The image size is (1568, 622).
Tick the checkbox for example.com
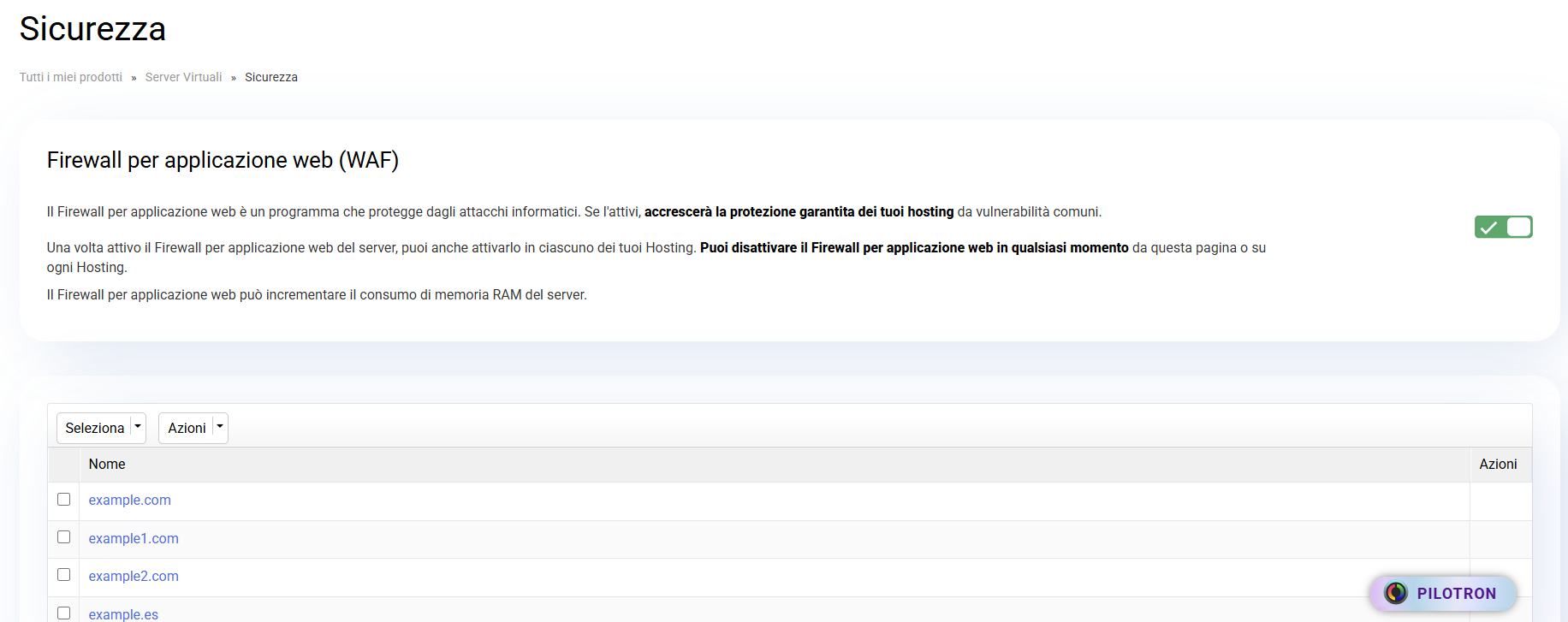(63, 500)
